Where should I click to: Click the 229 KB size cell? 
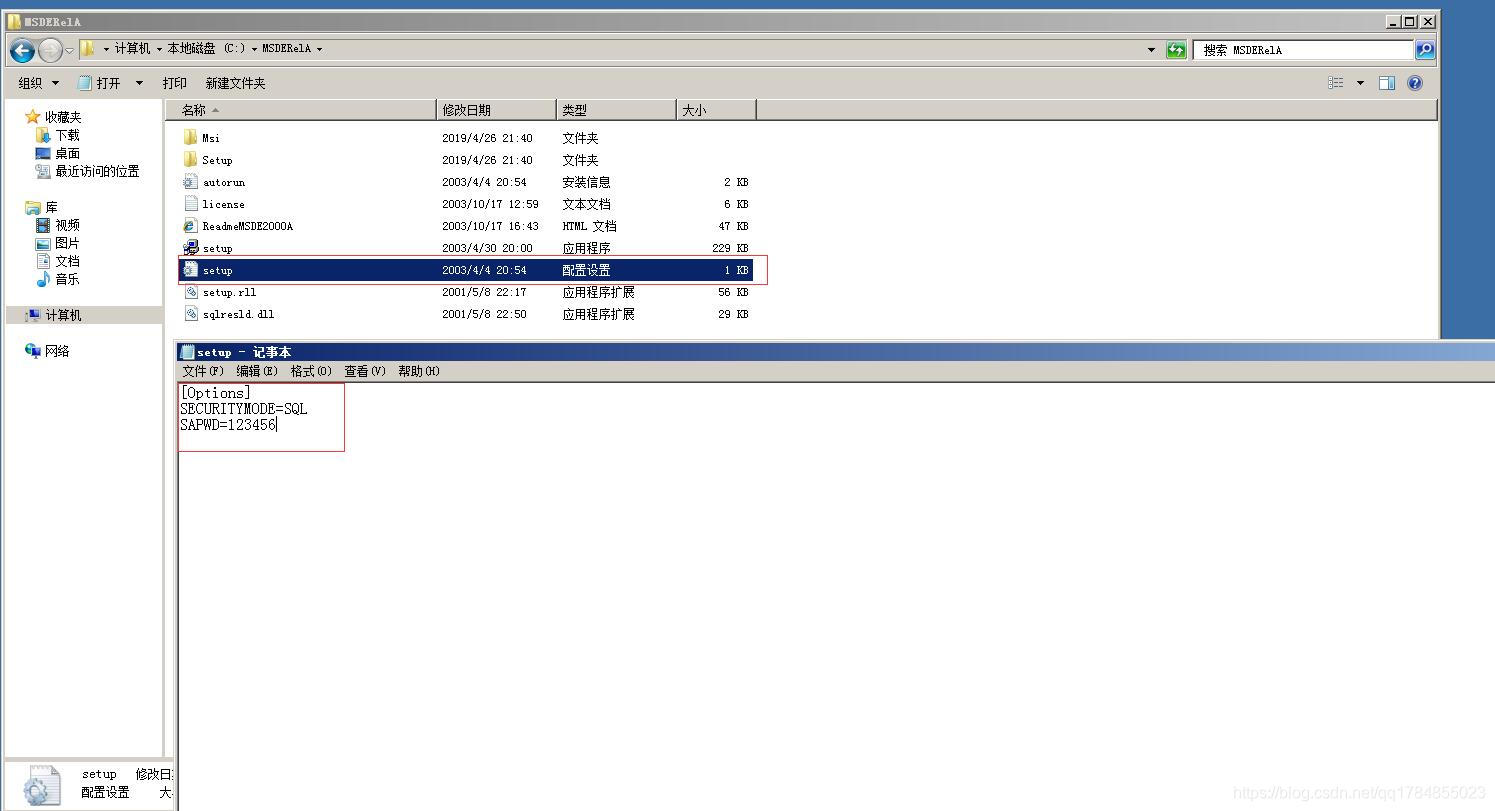730,248
